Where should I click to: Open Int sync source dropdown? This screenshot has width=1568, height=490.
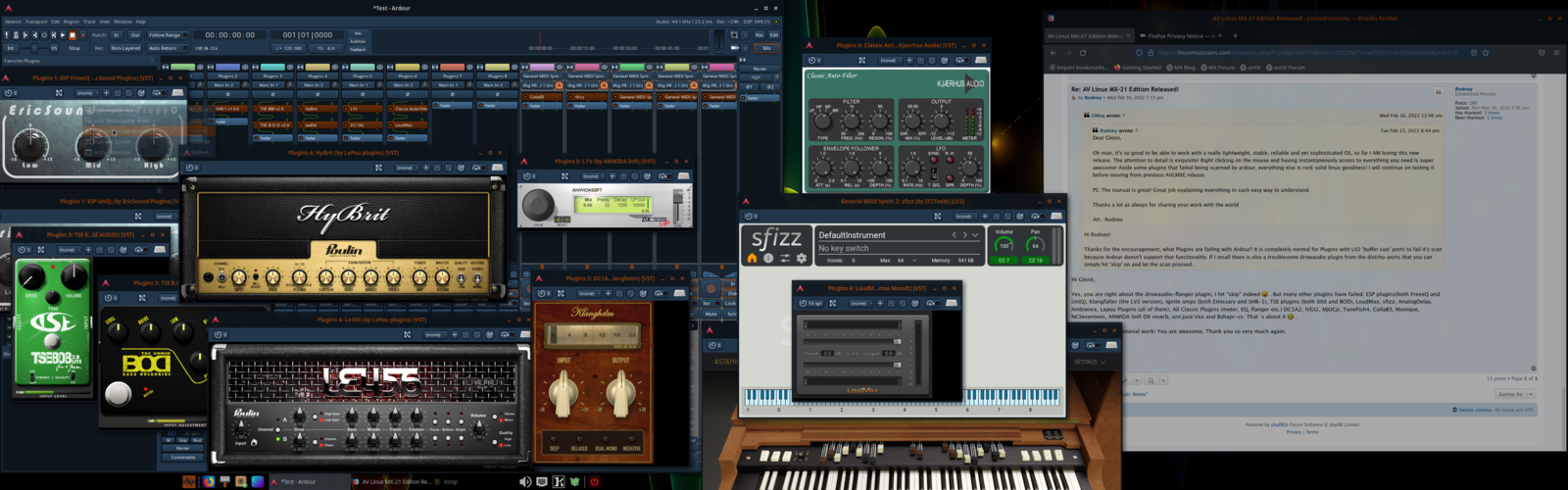coord(11,48)
